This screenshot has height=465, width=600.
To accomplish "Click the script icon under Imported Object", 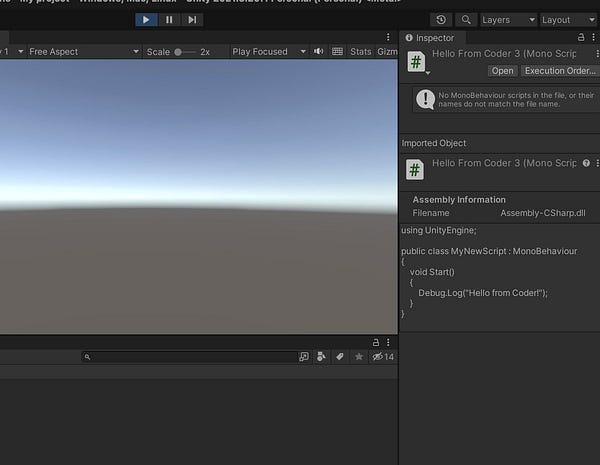I will pyautogui.click(x=415, y=170).
